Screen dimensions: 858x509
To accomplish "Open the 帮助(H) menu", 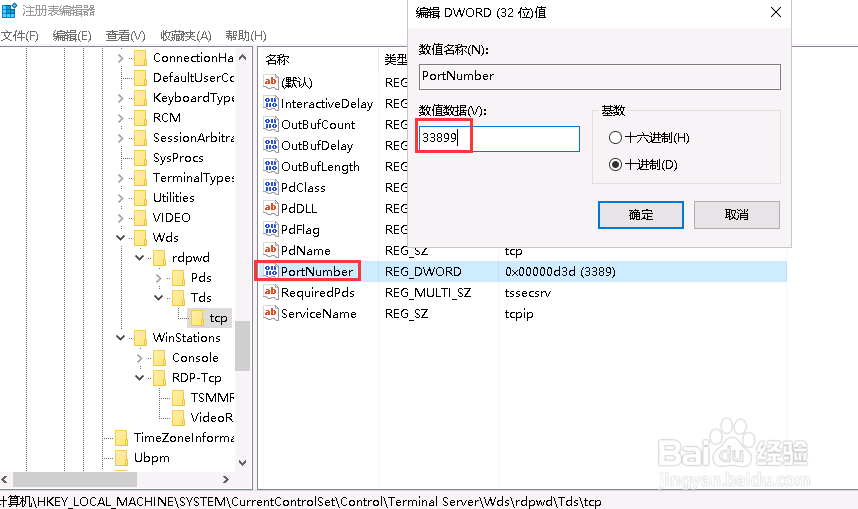I will [246, 36].
